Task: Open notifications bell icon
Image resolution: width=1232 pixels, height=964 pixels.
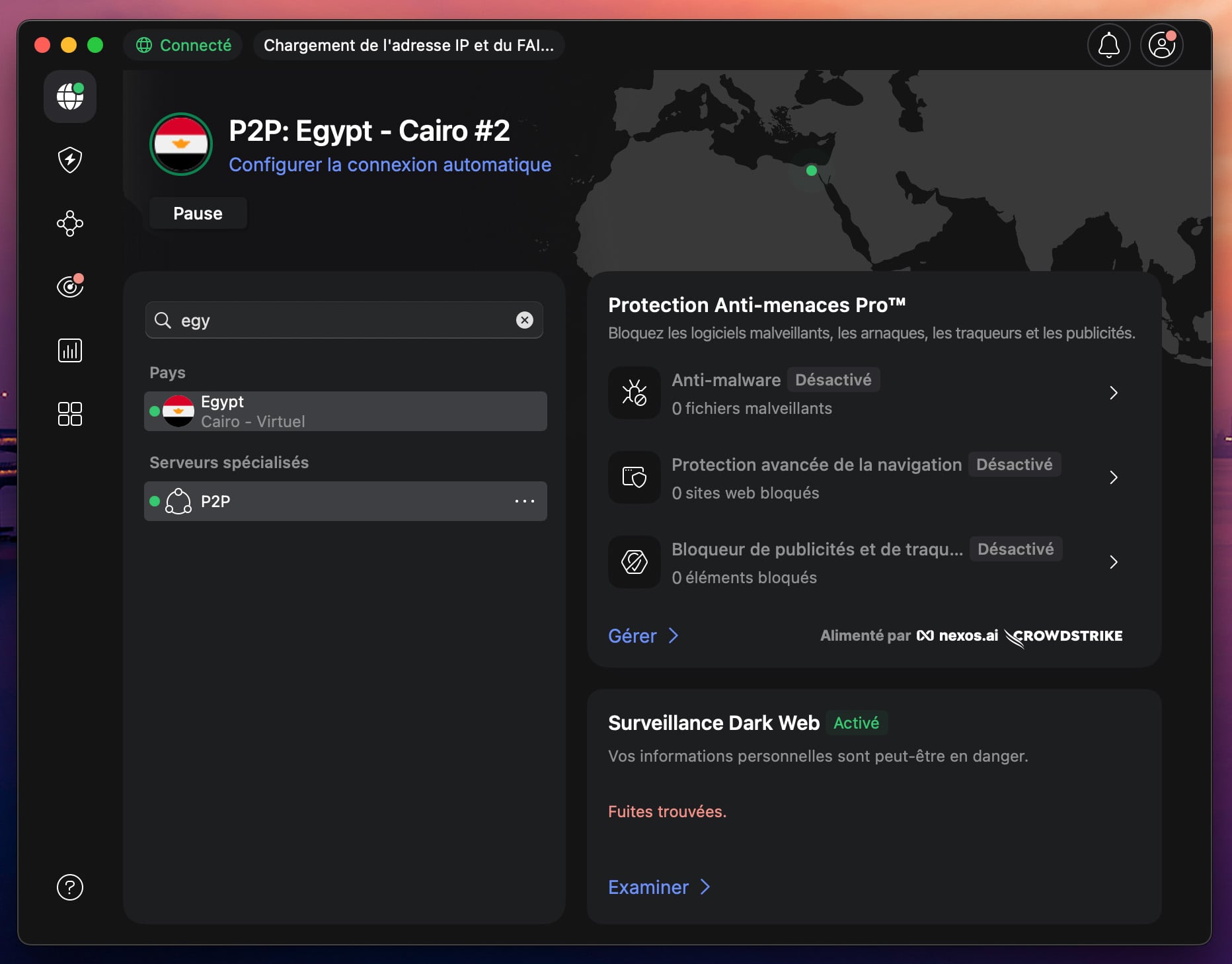Action: pos(1109,45)
